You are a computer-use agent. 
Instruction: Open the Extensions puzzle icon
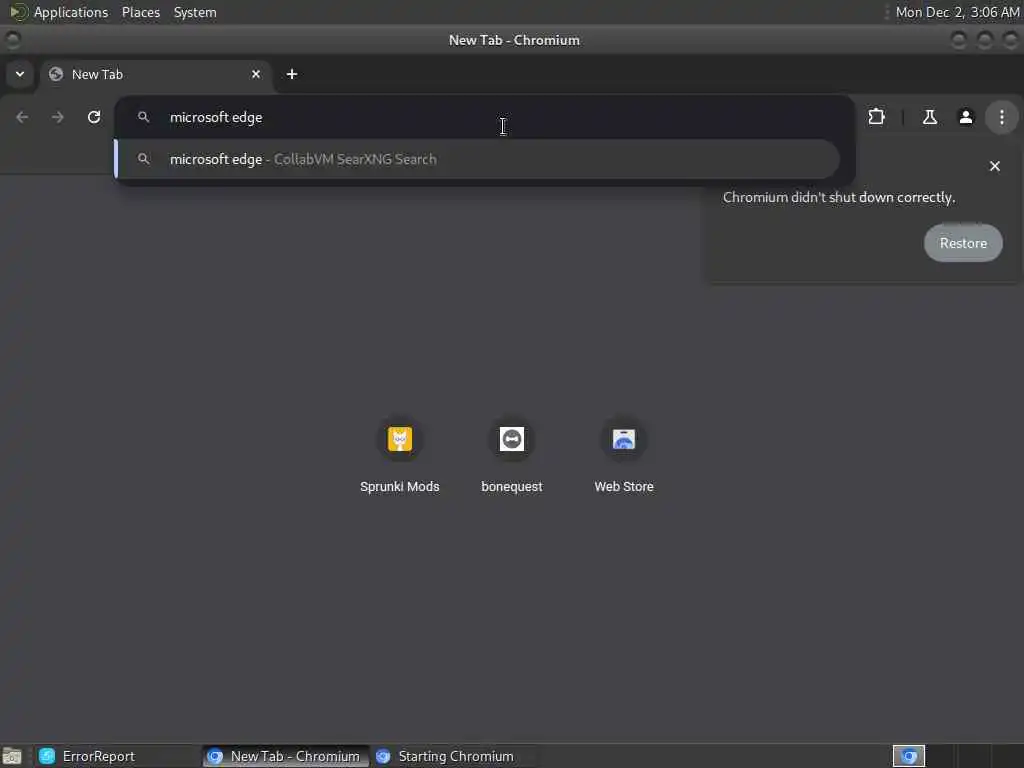click(876, 117)
